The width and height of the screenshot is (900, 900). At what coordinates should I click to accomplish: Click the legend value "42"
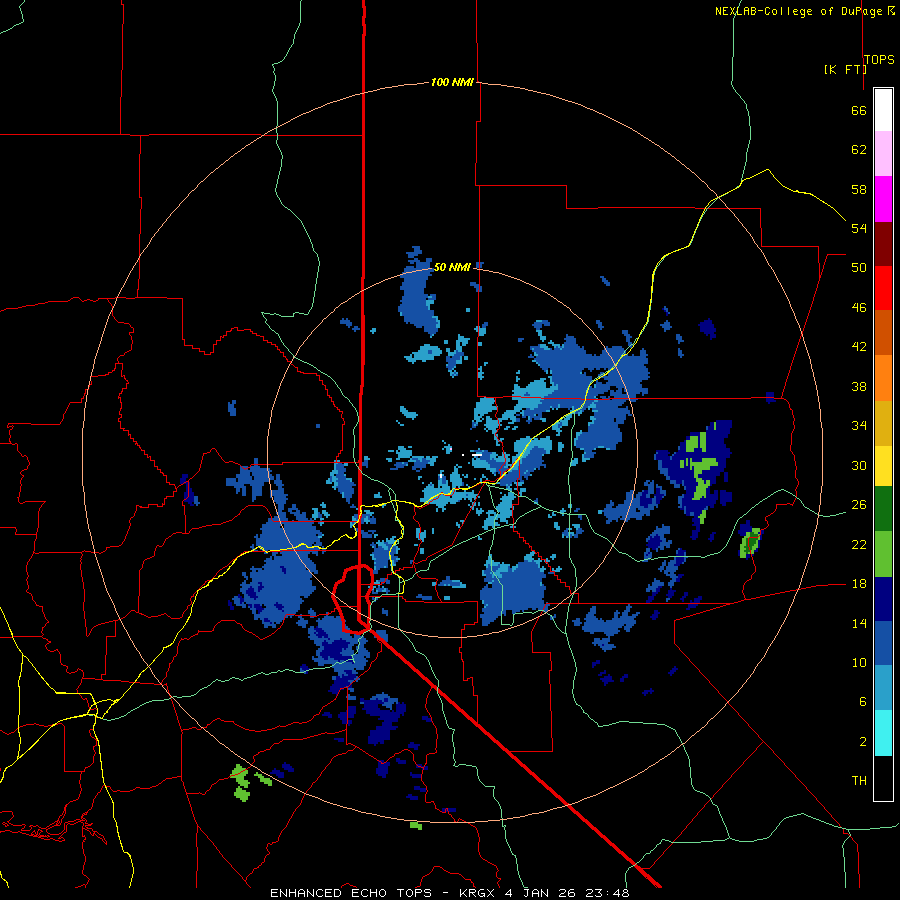pos(859,347)
